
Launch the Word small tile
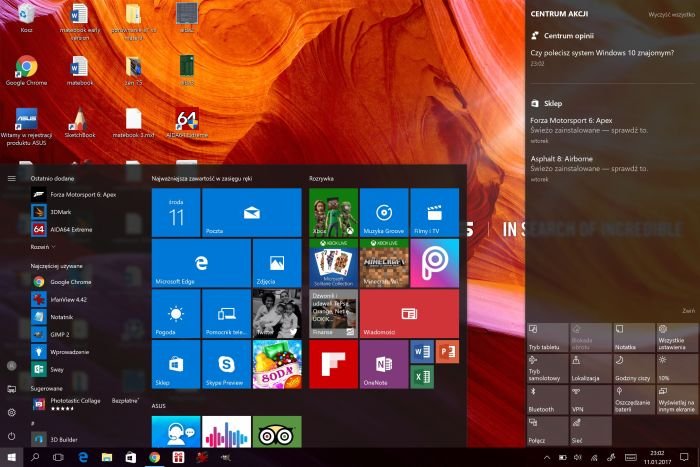point(422,352)
